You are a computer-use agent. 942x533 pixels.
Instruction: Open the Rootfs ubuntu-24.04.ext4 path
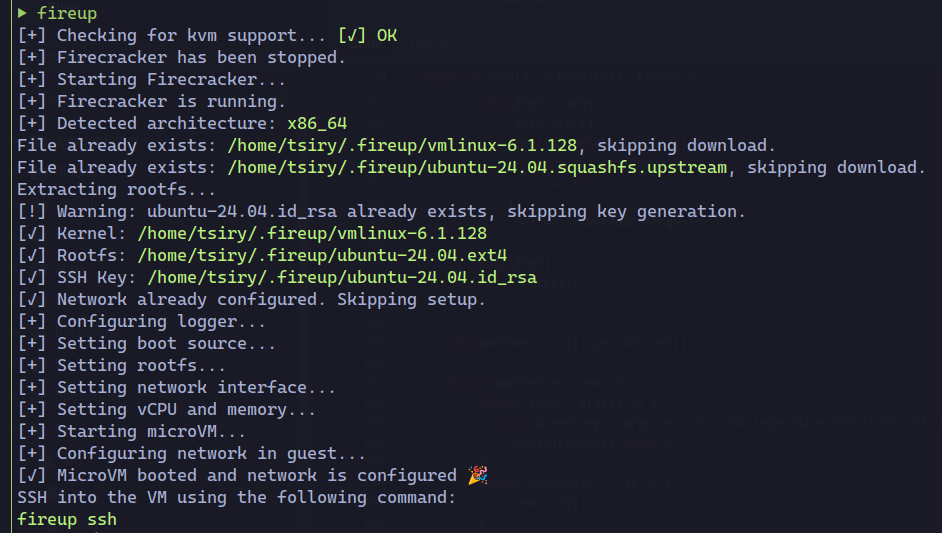tap(321, 256)
